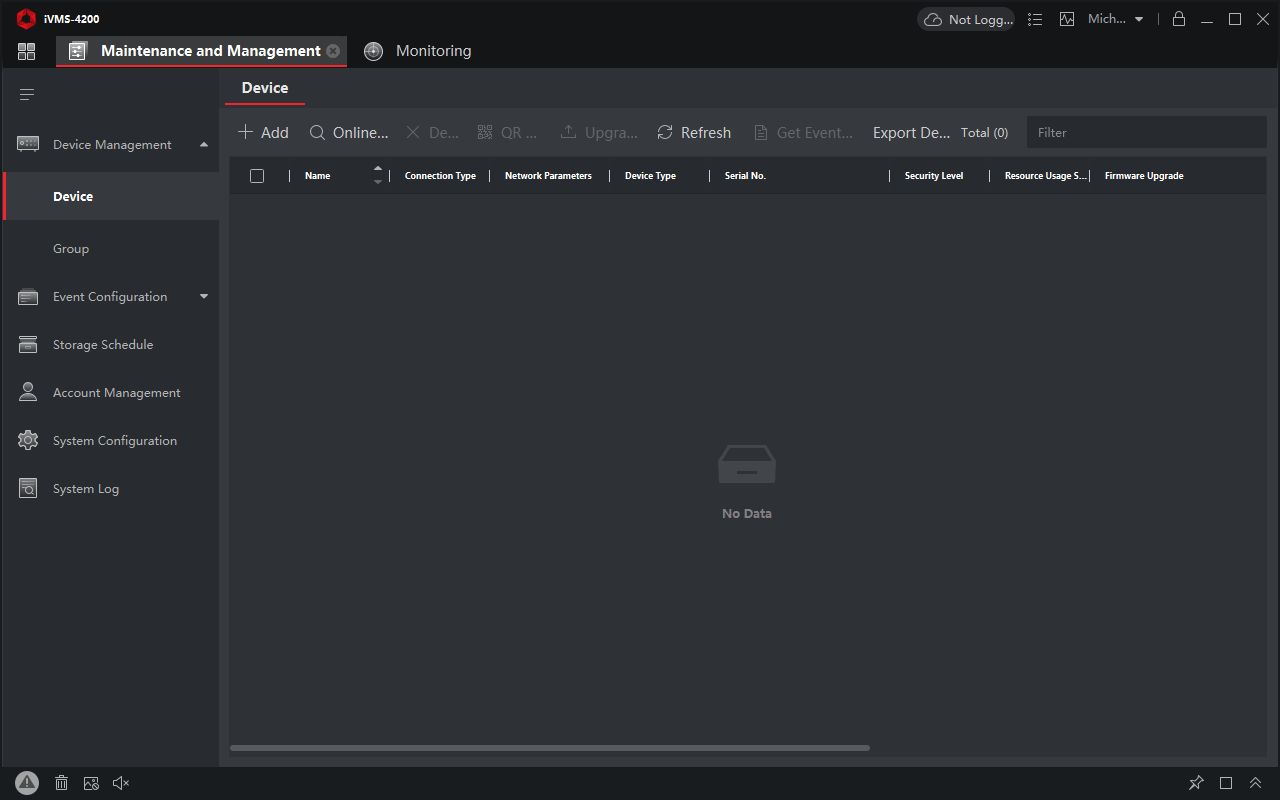Viewport: 1280px width, 800px height.
Task: Maximize the bottom panel square icon
Action: 1226,783
